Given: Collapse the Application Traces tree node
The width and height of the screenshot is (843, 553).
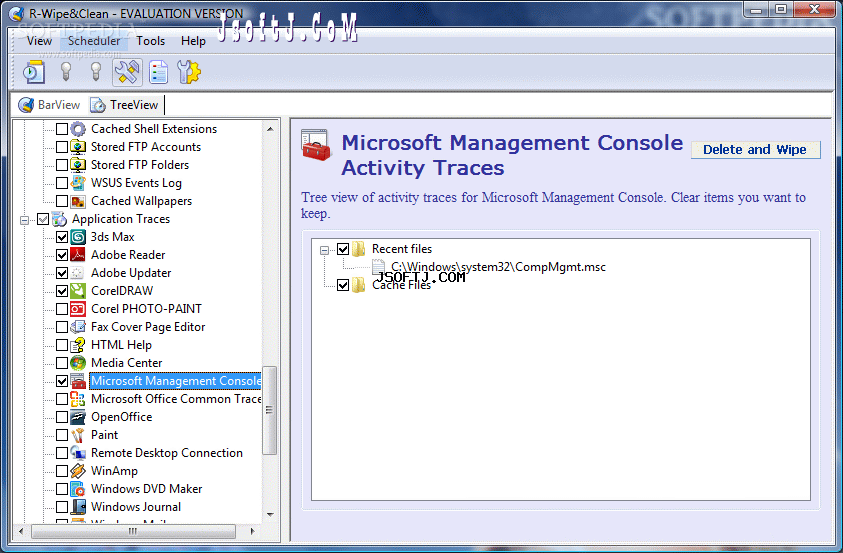Looking at the screenshot, I should tap(24, 220).
